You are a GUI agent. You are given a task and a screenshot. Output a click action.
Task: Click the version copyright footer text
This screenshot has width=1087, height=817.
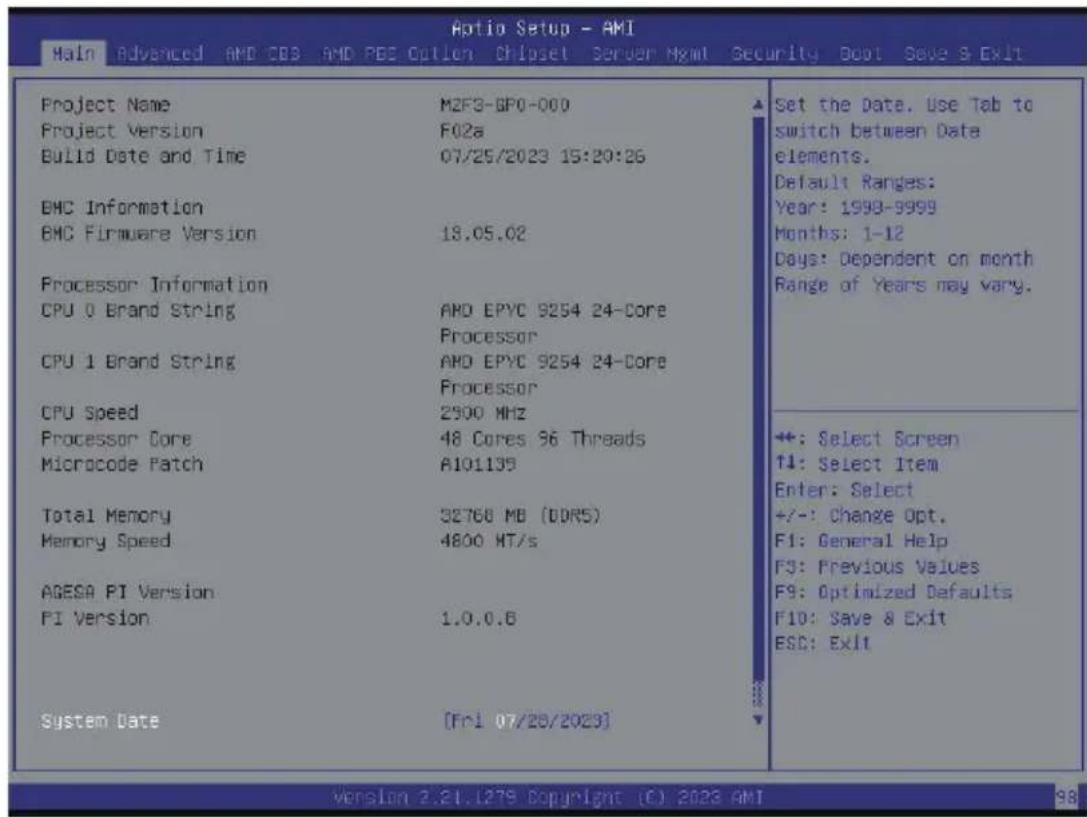coord(548,798)
